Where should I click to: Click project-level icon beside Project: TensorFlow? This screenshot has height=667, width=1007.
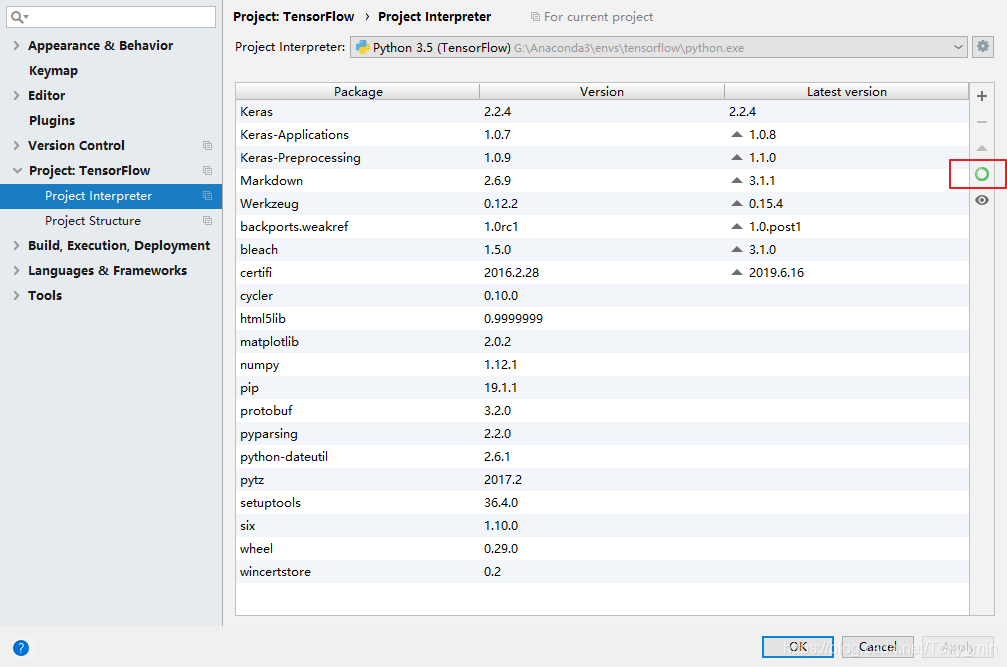[207, 171]
